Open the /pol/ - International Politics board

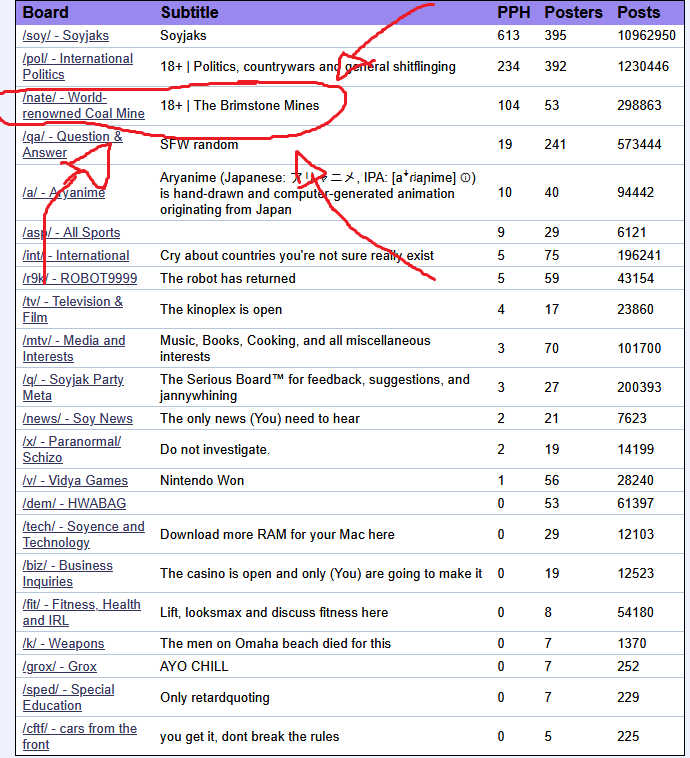coord(78,67)
